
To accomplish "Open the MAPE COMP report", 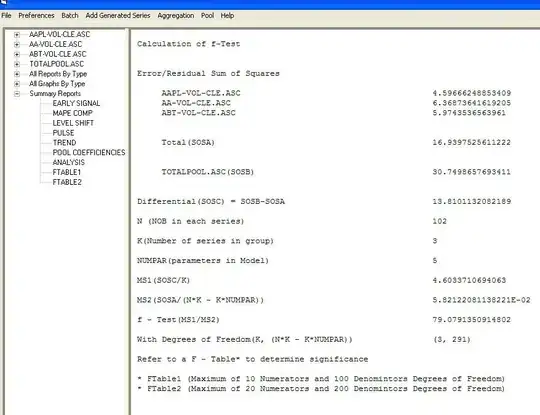I will point(72,113).
